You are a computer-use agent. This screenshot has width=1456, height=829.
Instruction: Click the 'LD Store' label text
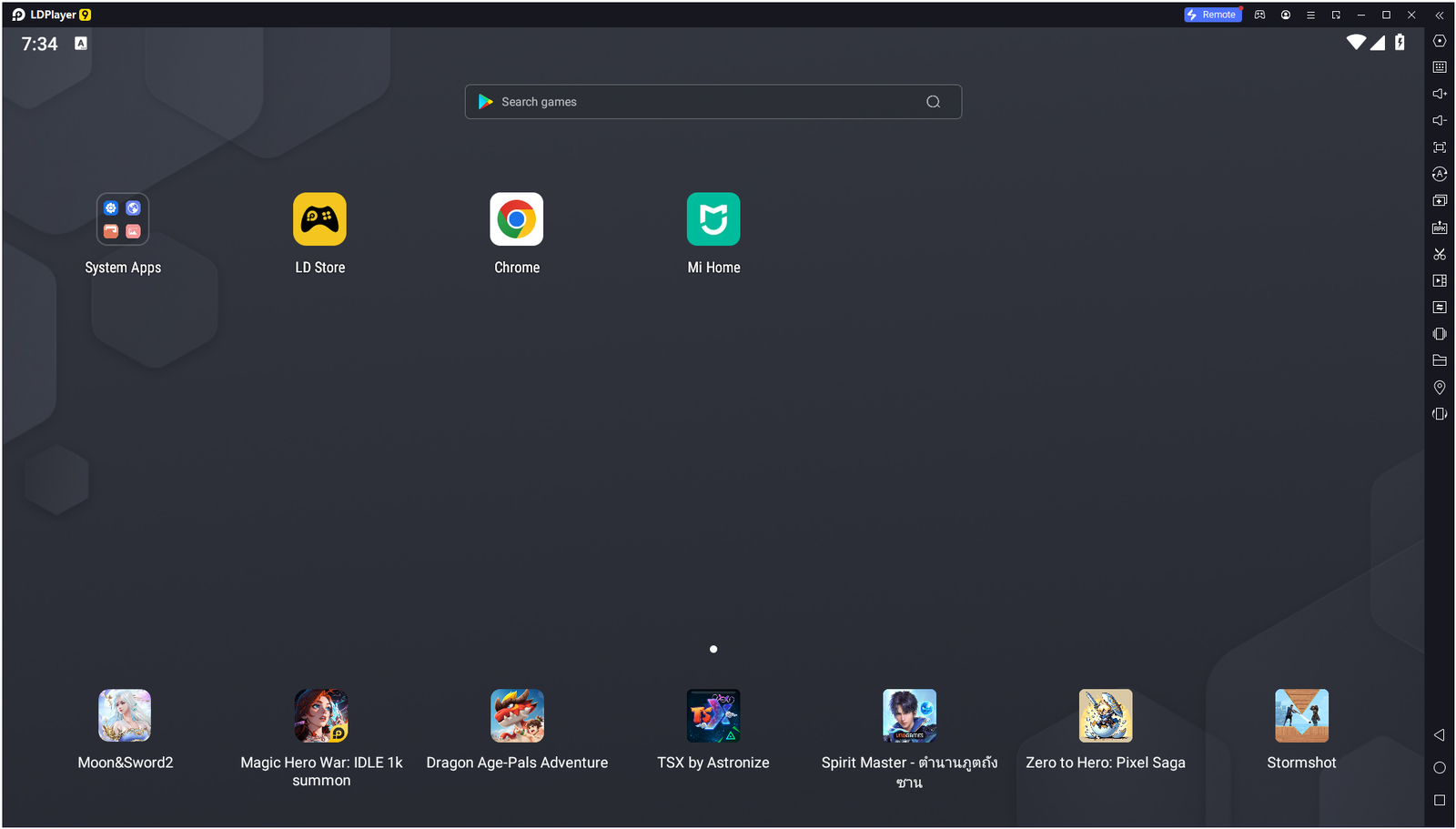(x=320, y=268)
